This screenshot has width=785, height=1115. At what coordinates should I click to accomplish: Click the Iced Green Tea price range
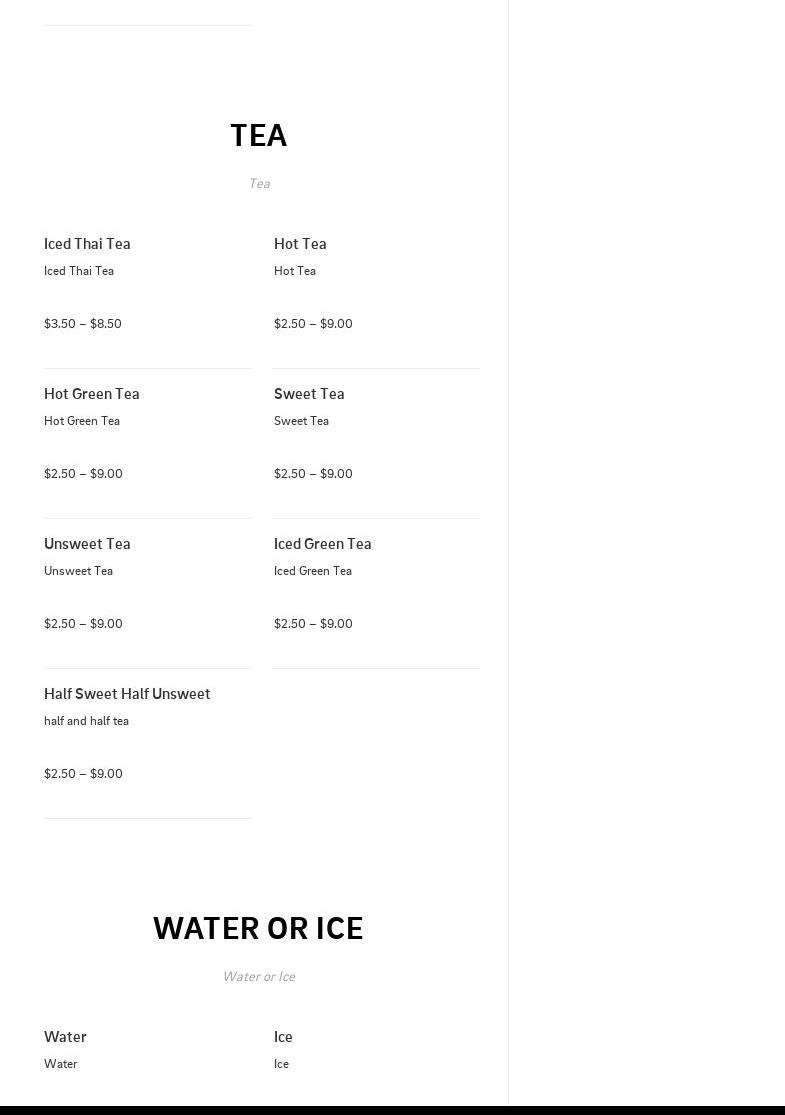pos(313,624)
